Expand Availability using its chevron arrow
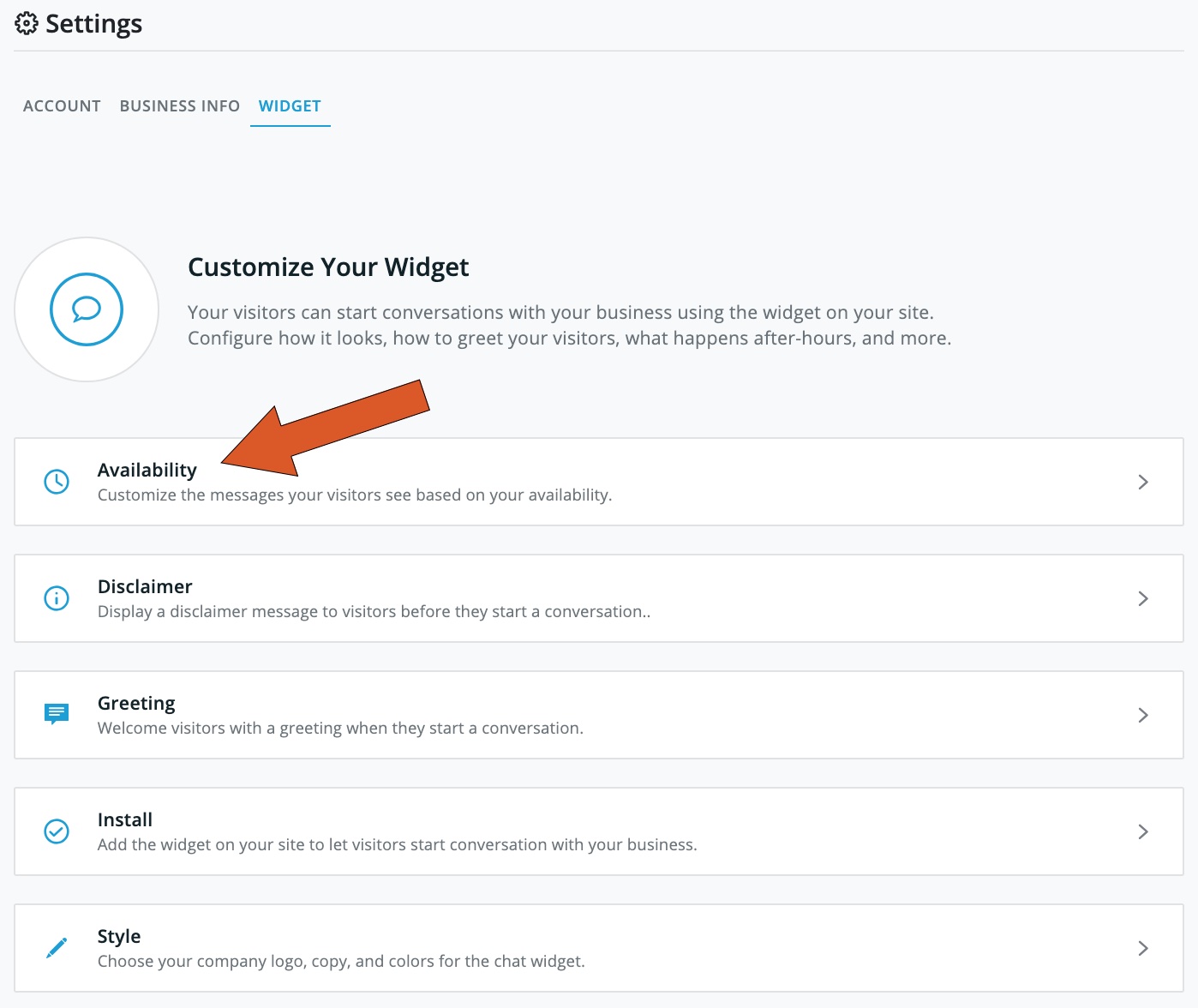The width and height of the screenshot is (1198, 1008). pos(1143,482)
